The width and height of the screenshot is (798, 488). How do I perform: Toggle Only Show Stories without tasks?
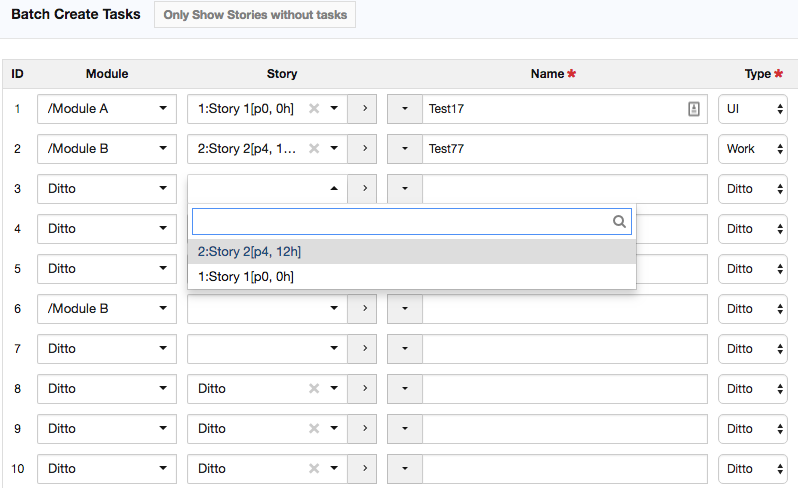click(x=254, y=16)
